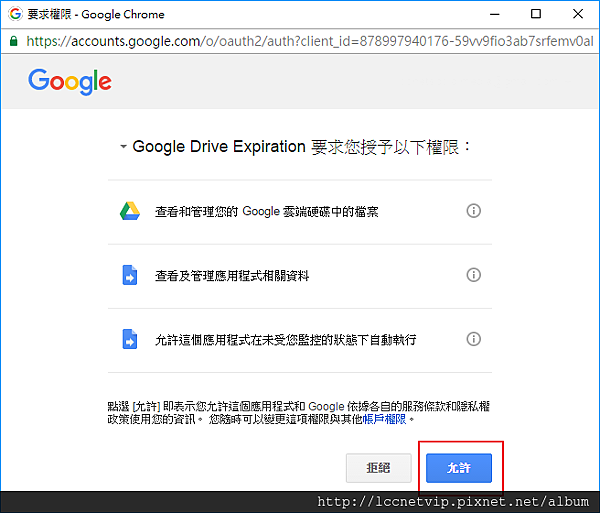The image size is (600, 513).
Task: Click the blue icon beside 允許這個應用程式 permission
Action: click(129, 339)
